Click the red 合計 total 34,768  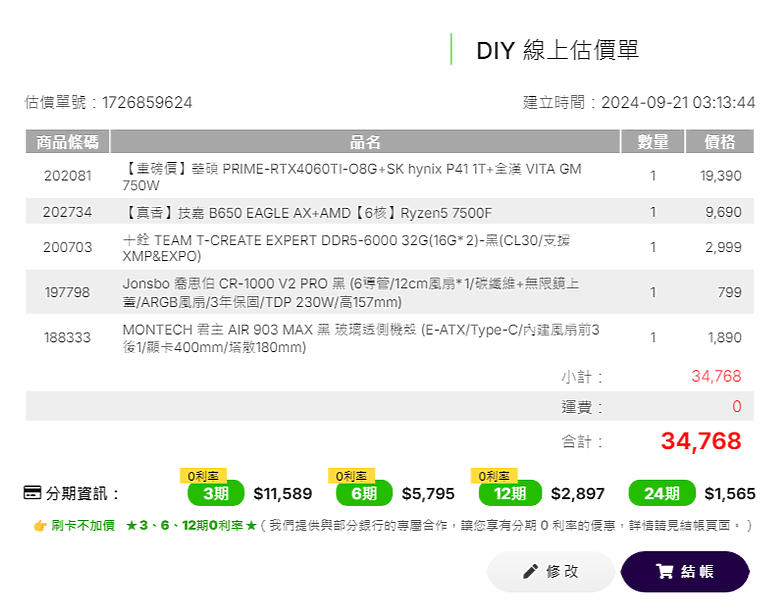point(701,441)
